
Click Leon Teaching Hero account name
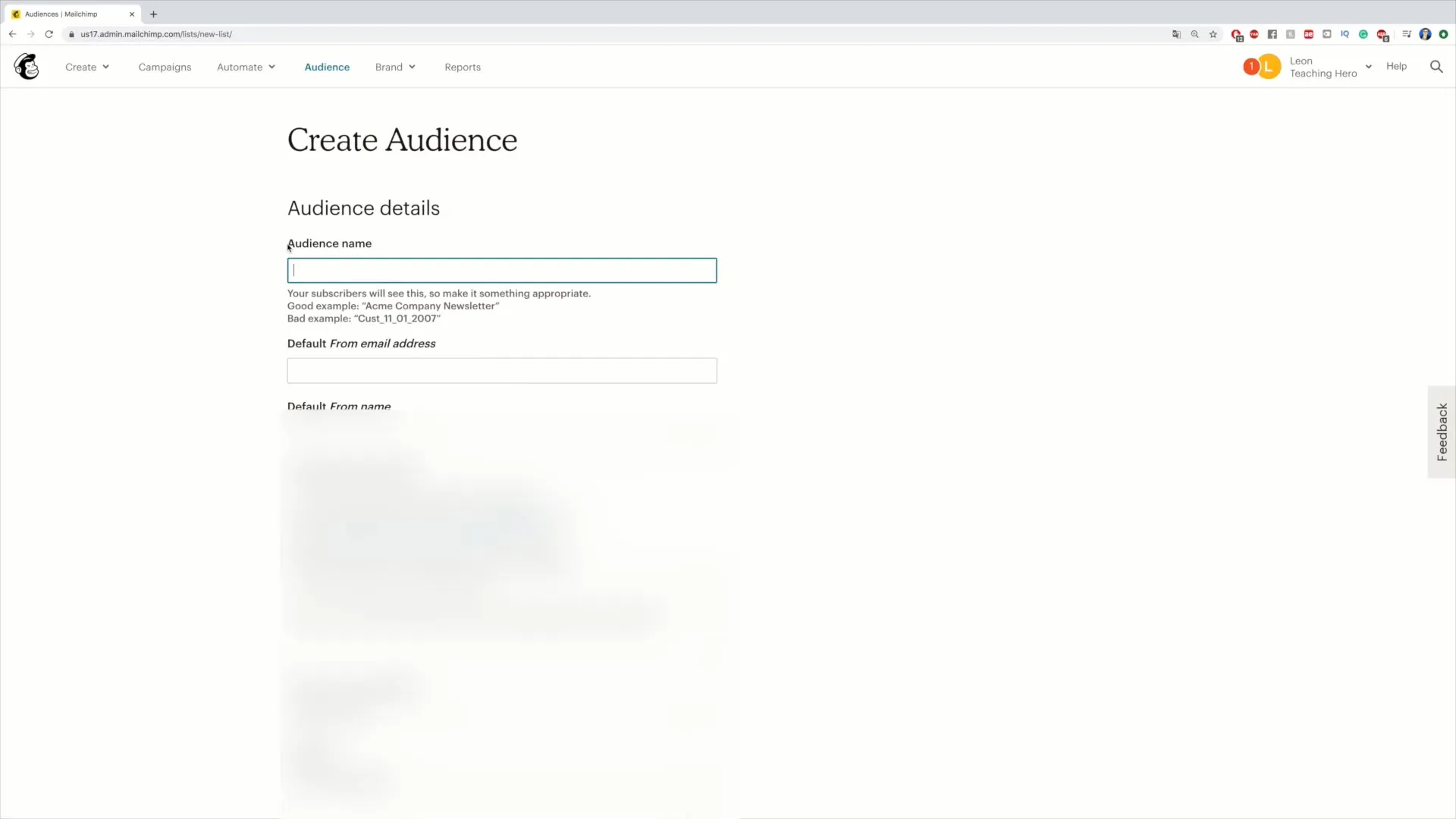click(x=1323, y=67)
